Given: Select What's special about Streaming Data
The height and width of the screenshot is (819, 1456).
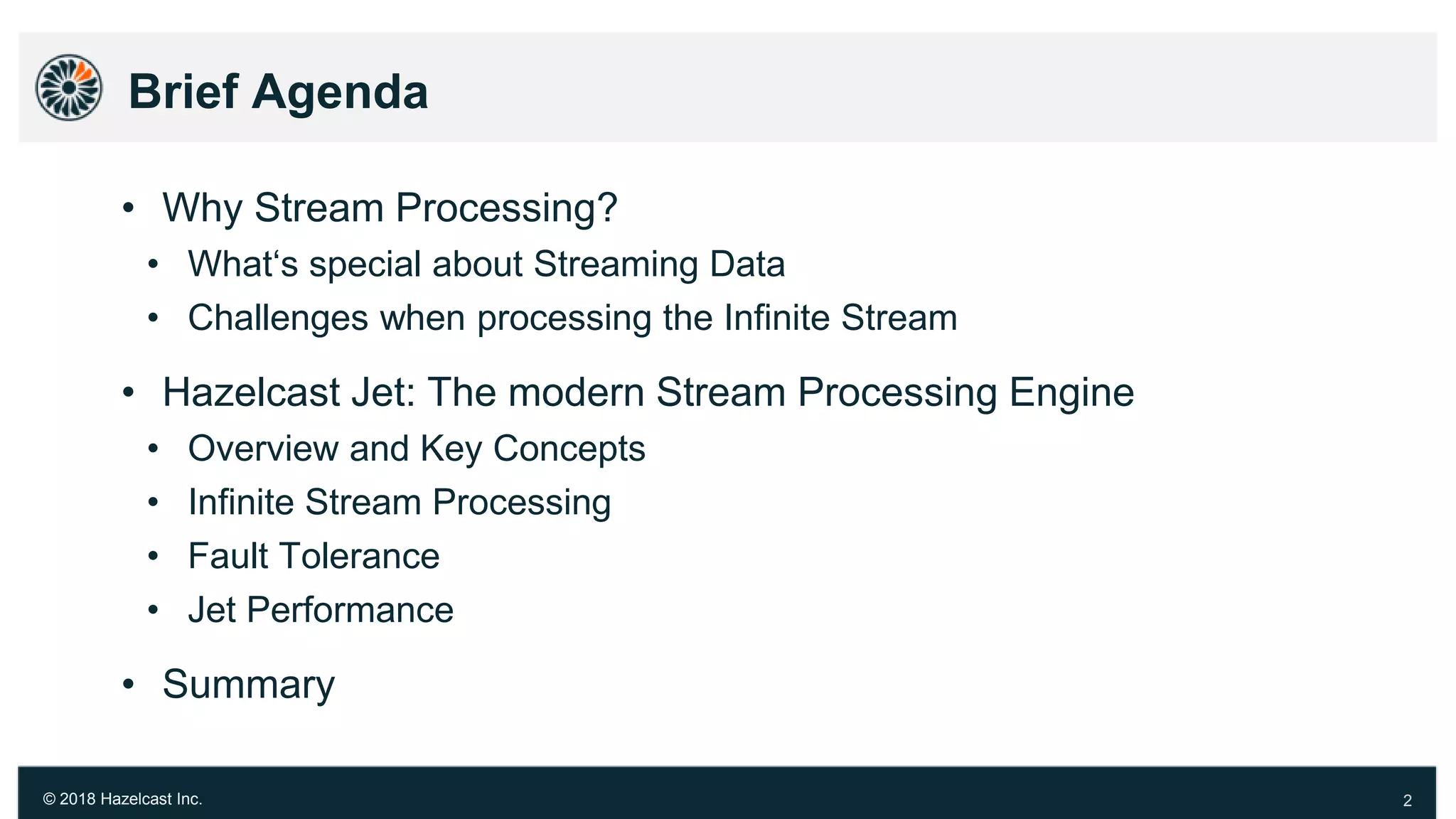Looking at the screenshot, I should tap(486, 264).
